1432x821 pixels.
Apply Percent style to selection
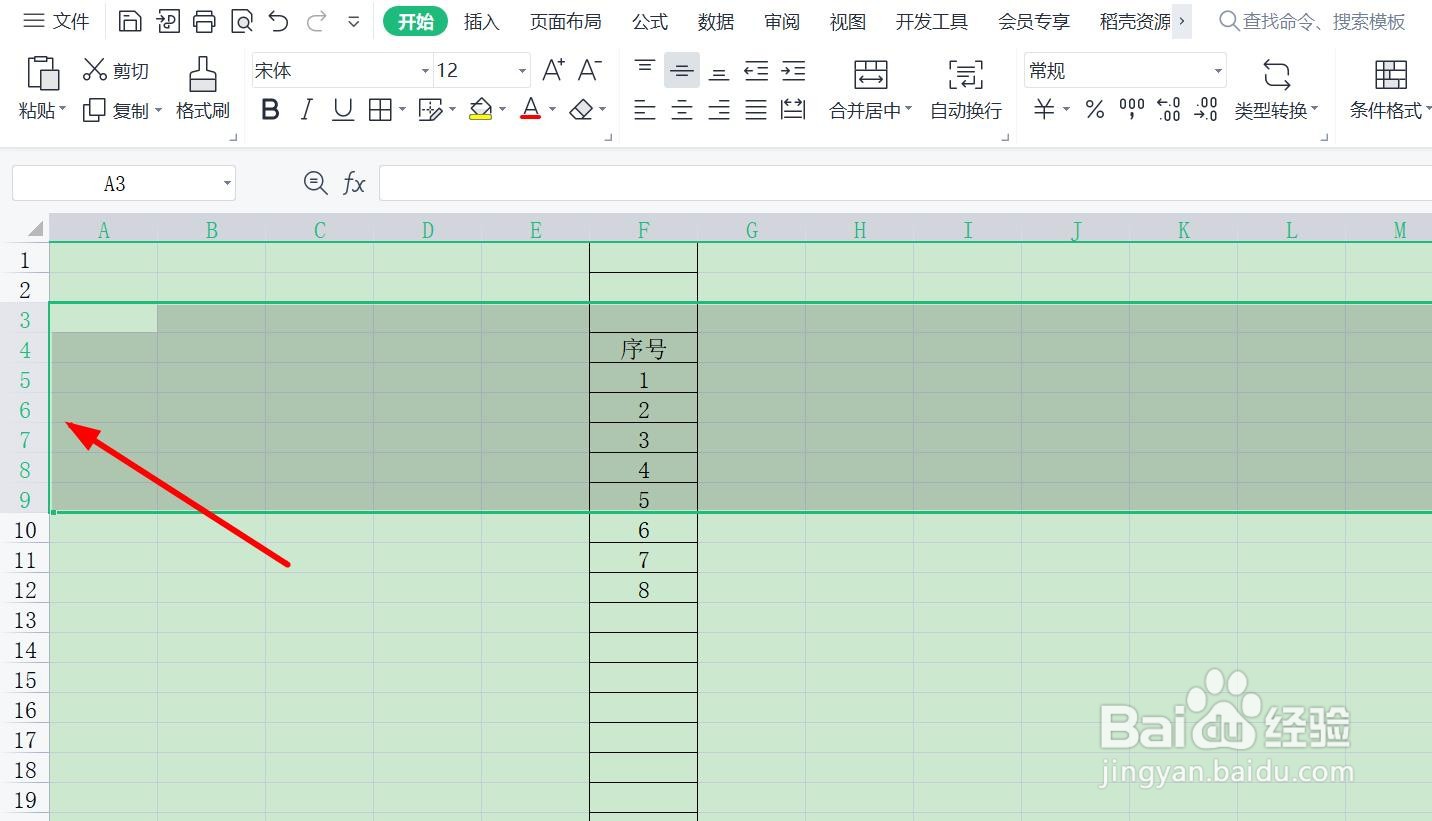coord(1094,110)
